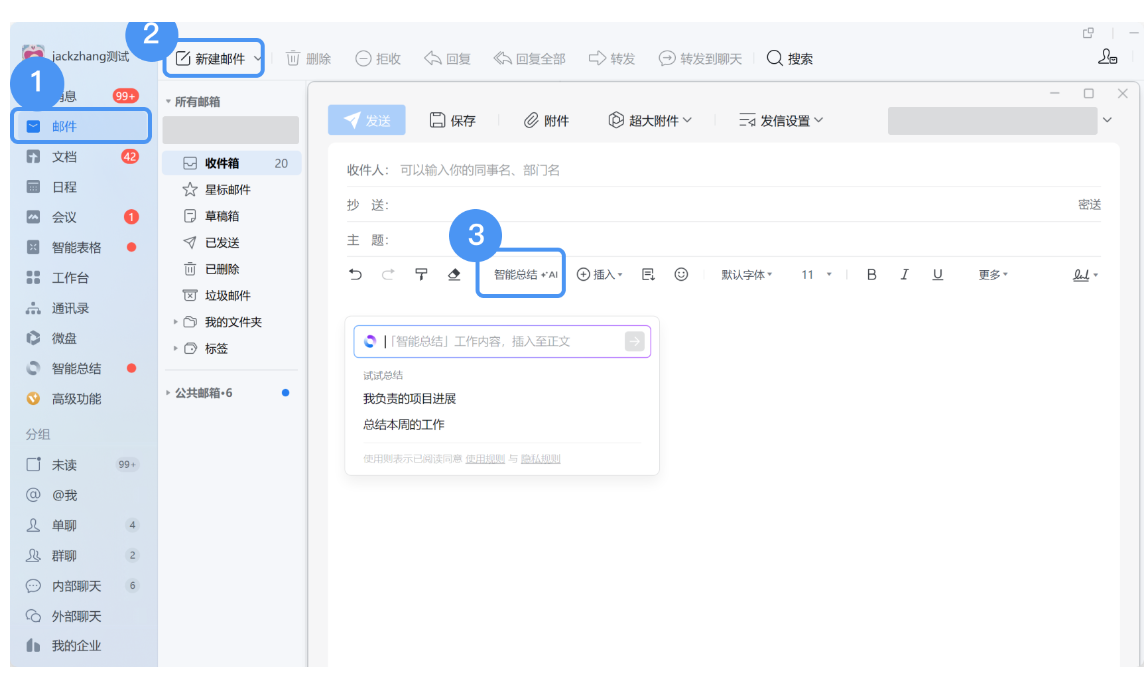Click the 微盘 drive icon
Image resolution: width=1148 pixels, height=688 pixels.
coord(33,338)
